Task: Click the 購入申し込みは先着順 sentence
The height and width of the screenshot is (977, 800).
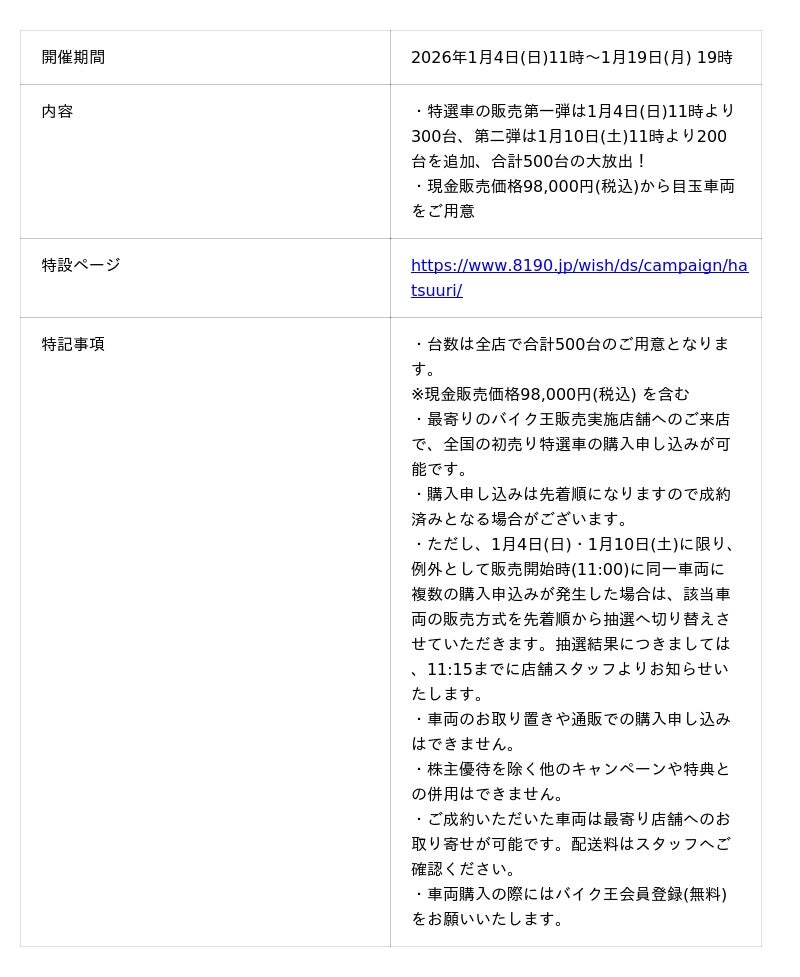Action: point(570,507)
